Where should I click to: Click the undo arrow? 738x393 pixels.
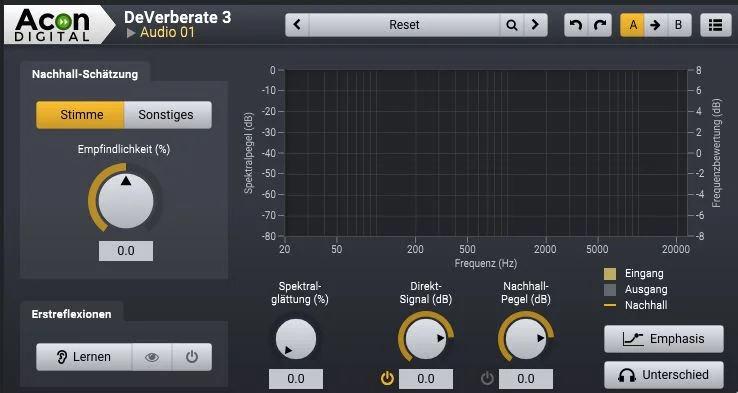click(x=576, y=25)
